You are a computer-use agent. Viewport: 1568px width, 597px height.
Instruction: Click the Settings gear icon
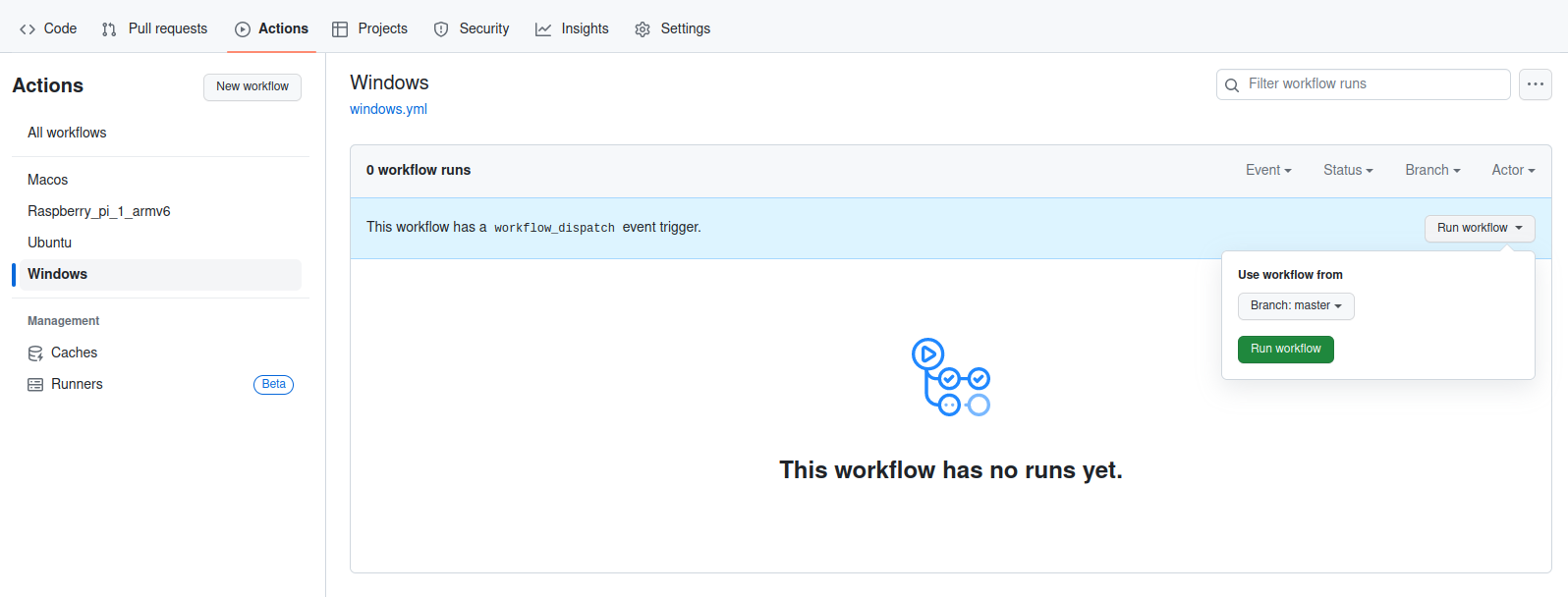point(643,29)
